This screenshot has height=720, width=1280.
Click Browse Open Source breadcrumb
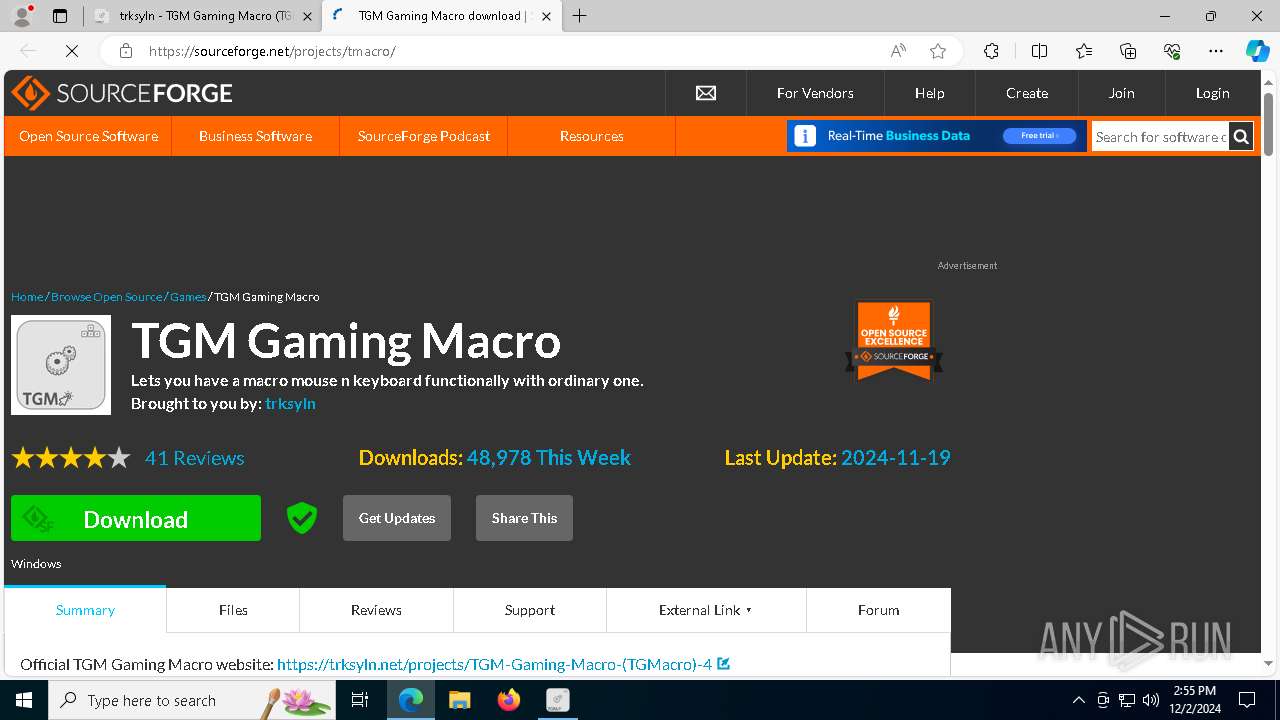(106, 297)
